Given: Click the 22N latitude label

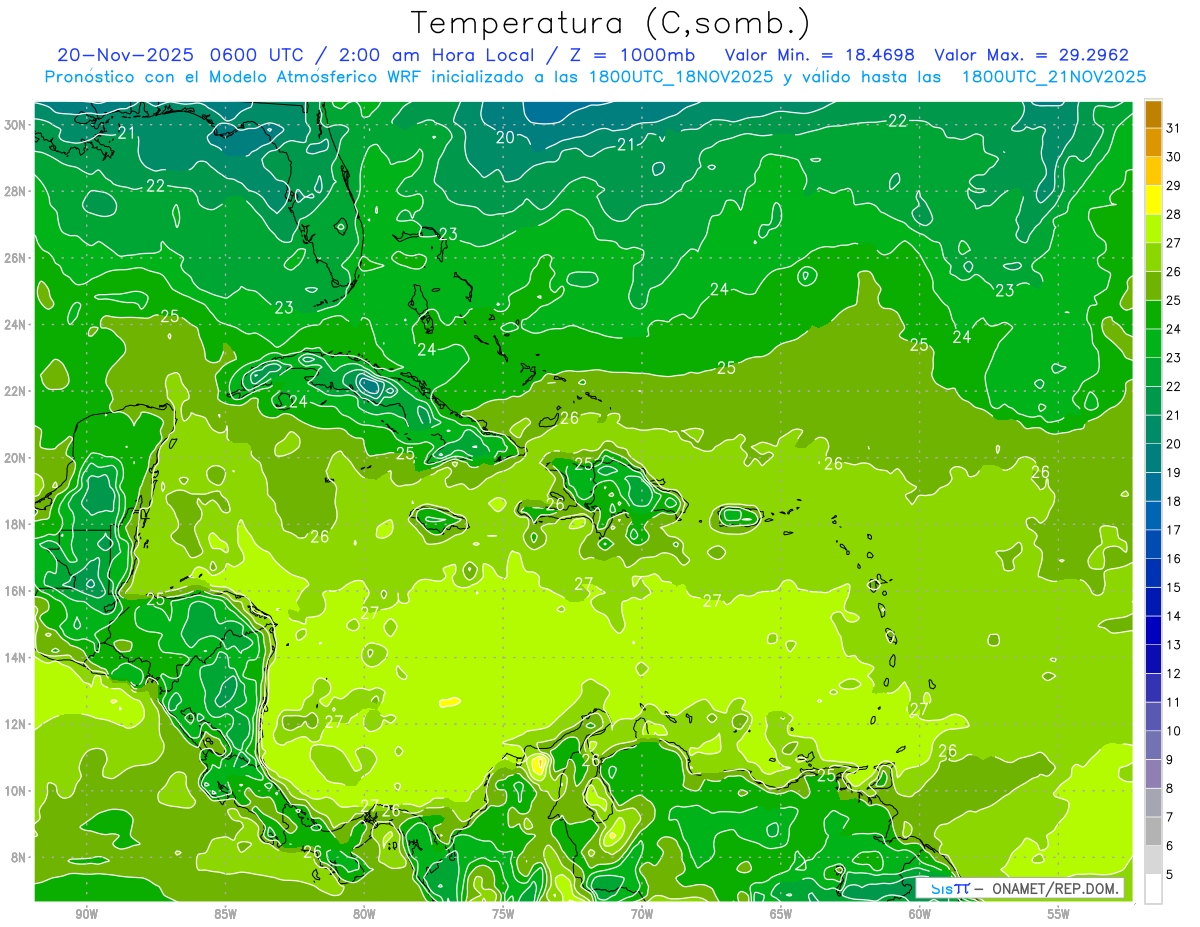Looking at the screenshot, I should 17,391.
